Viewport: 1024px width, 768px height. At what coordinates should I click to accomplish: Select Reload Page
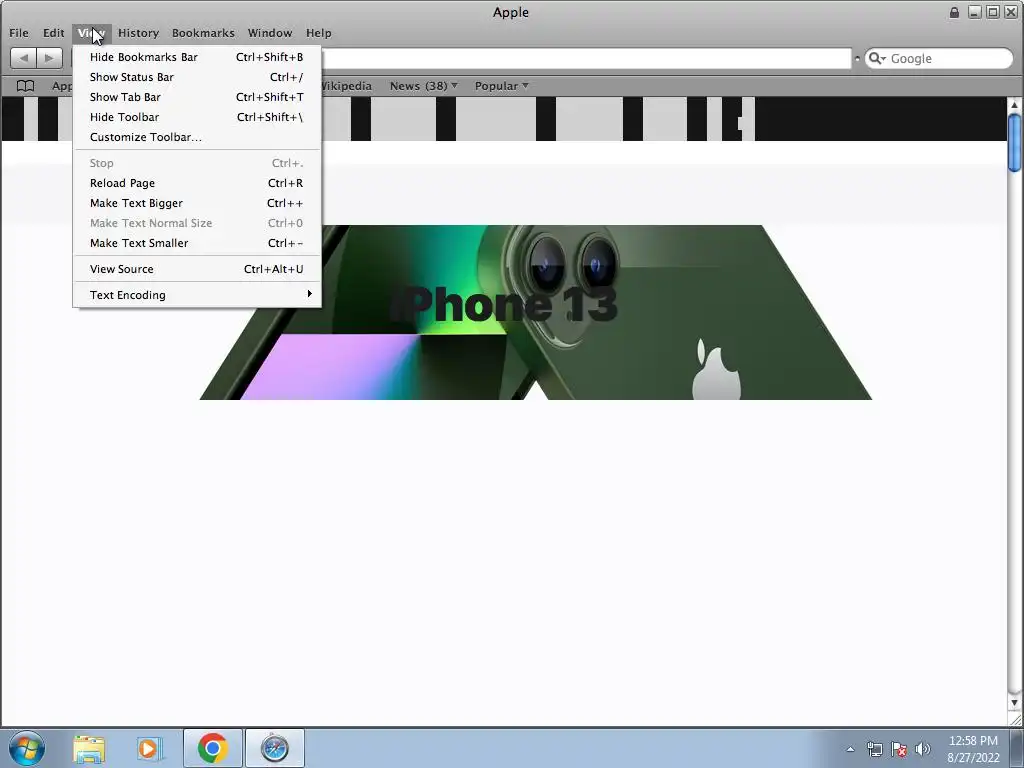pyautogui.click(x=197, y=184)
